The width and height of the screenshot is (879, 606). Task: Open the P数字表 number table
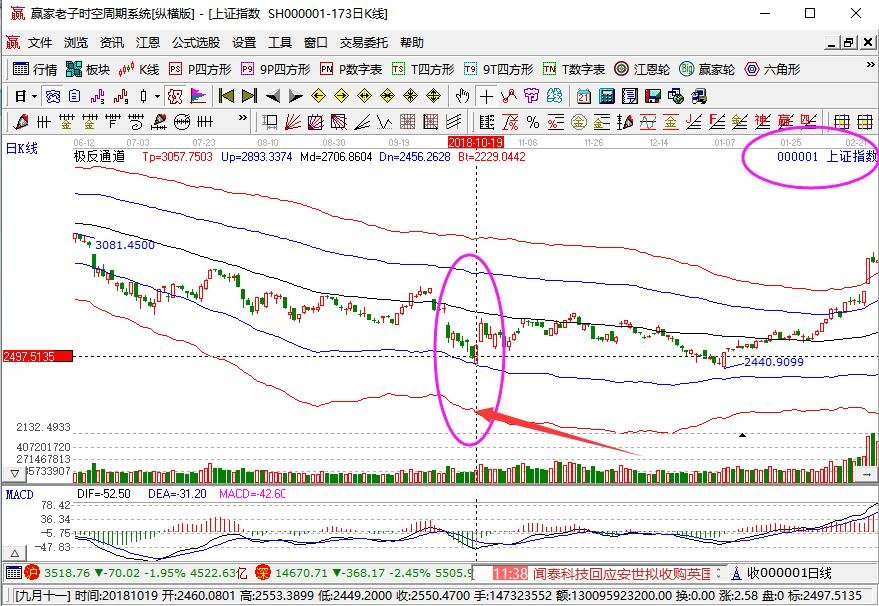click(x=351, y=70)
